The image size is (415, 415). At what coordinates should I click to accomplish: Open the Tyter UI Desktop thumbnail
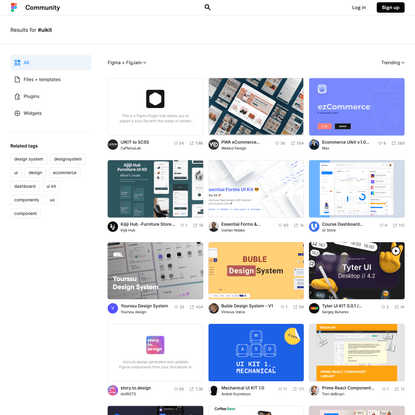(357, 271)
